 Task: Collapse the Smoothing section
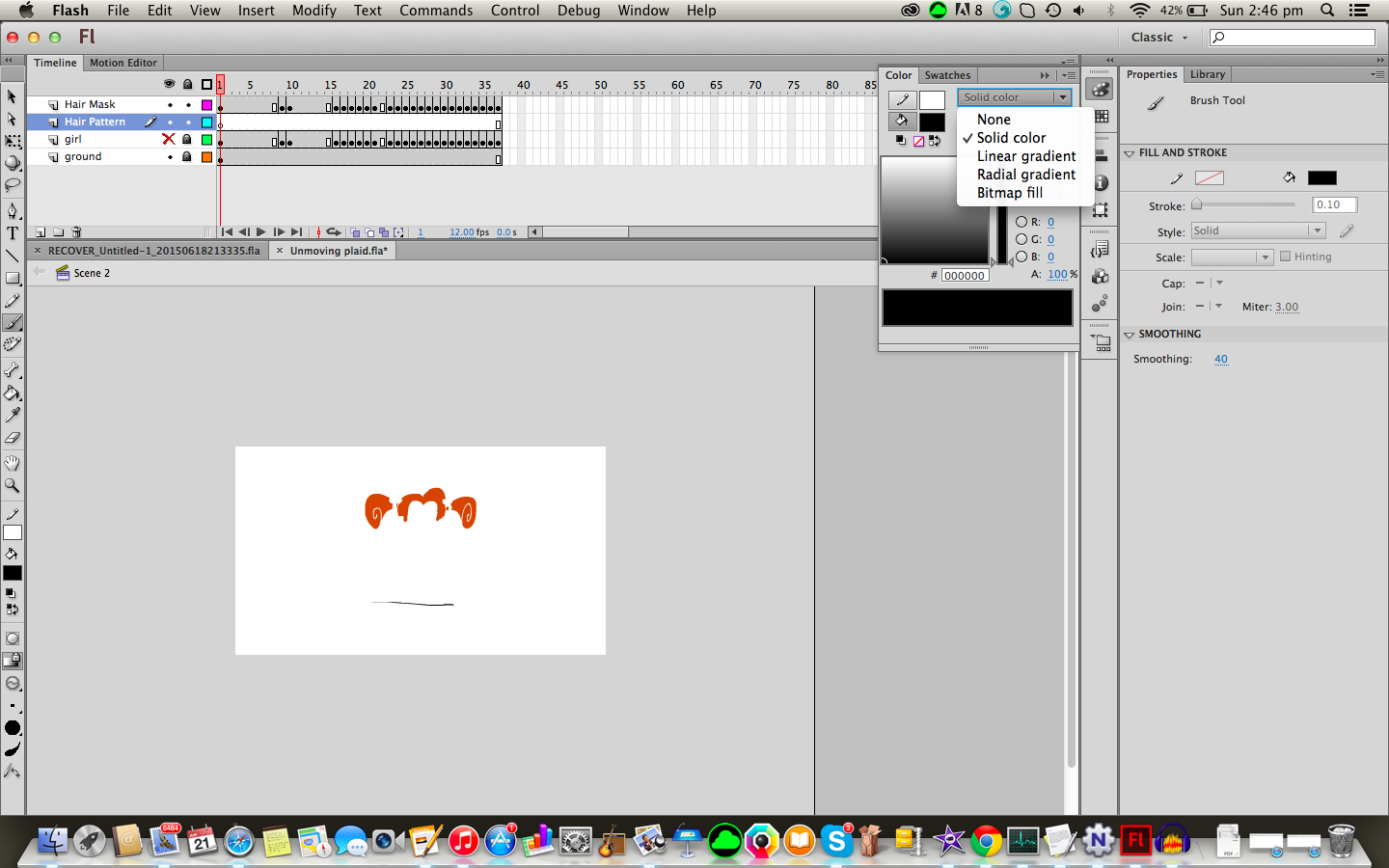point(1130,335)
